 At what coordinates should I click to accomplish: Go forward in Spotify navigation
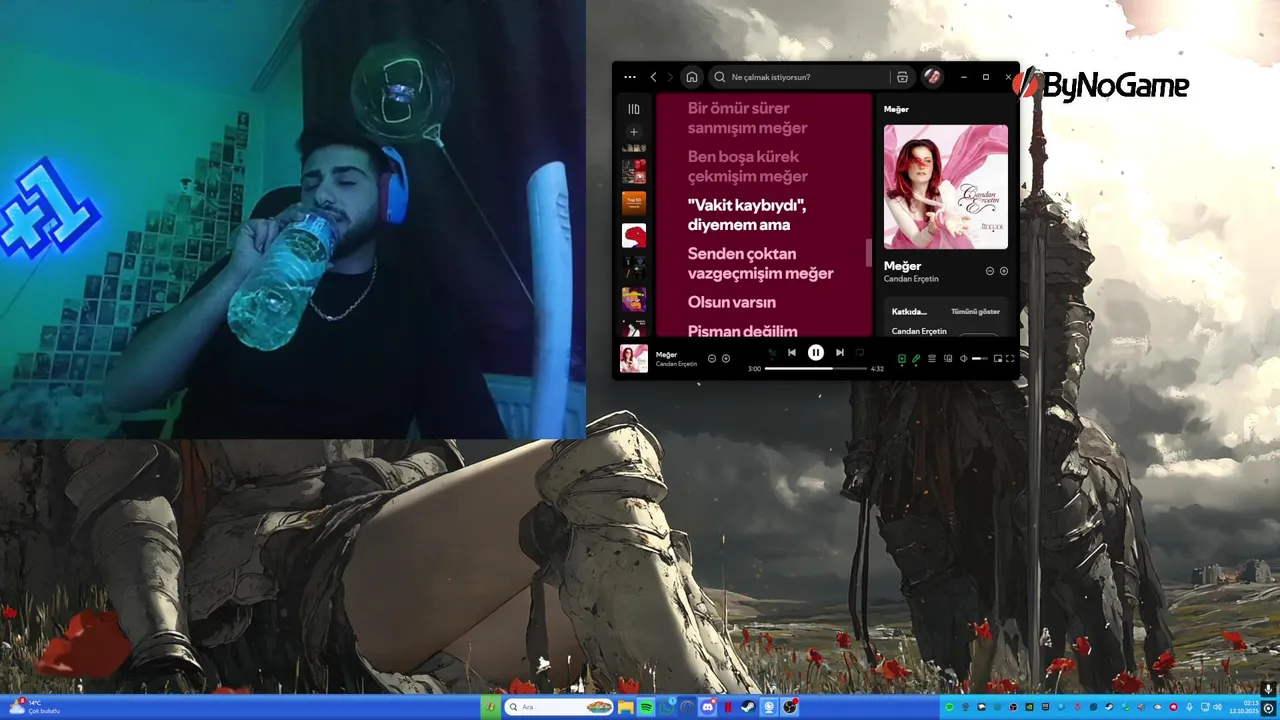(671, 77)
